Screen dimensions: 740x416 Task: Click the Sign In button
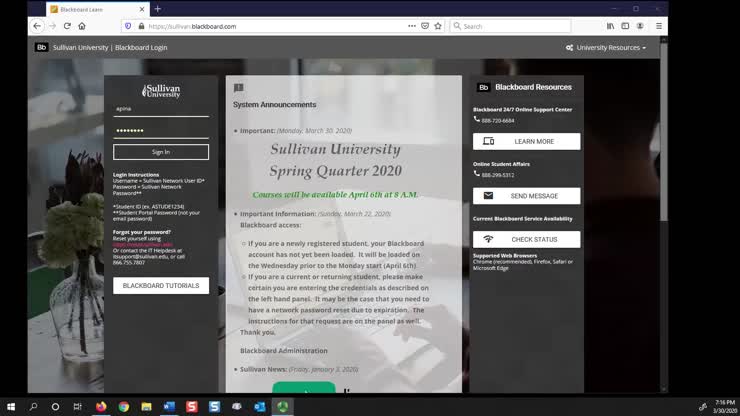[x=161, y=152]
